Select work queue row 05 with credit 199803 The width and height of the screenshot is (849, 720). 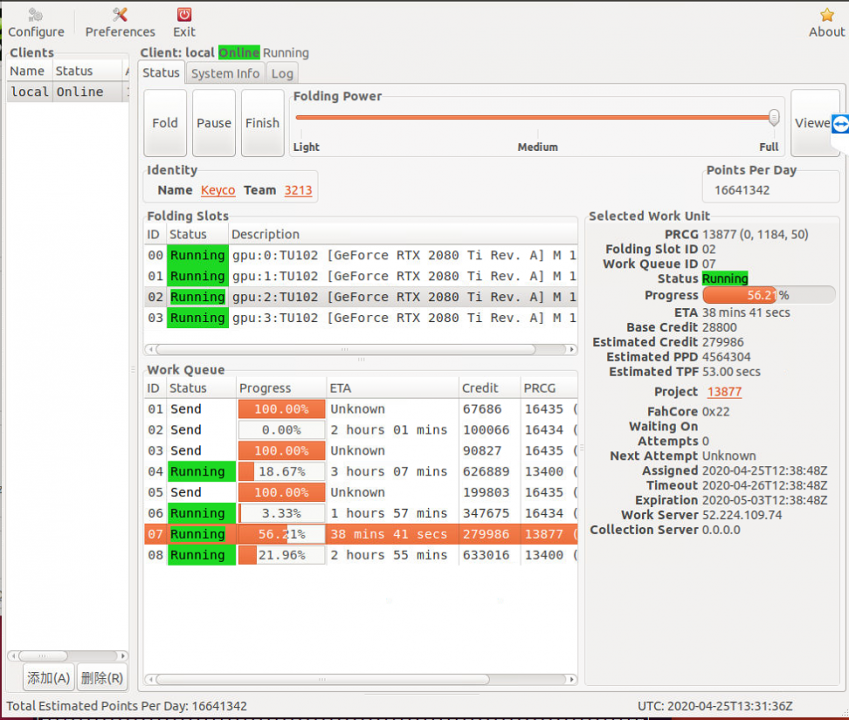point(361,492)
